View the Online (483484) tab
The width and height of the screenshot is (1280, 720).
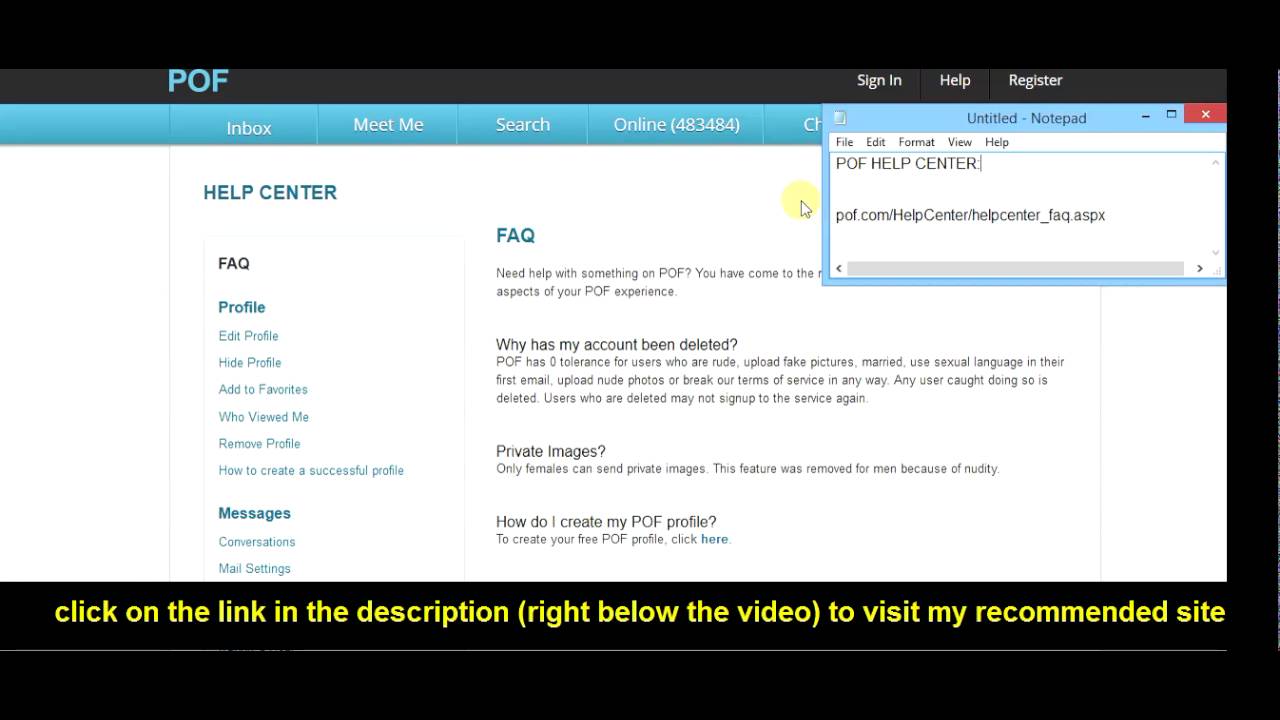pyautogui.click(x=677, y=125)
